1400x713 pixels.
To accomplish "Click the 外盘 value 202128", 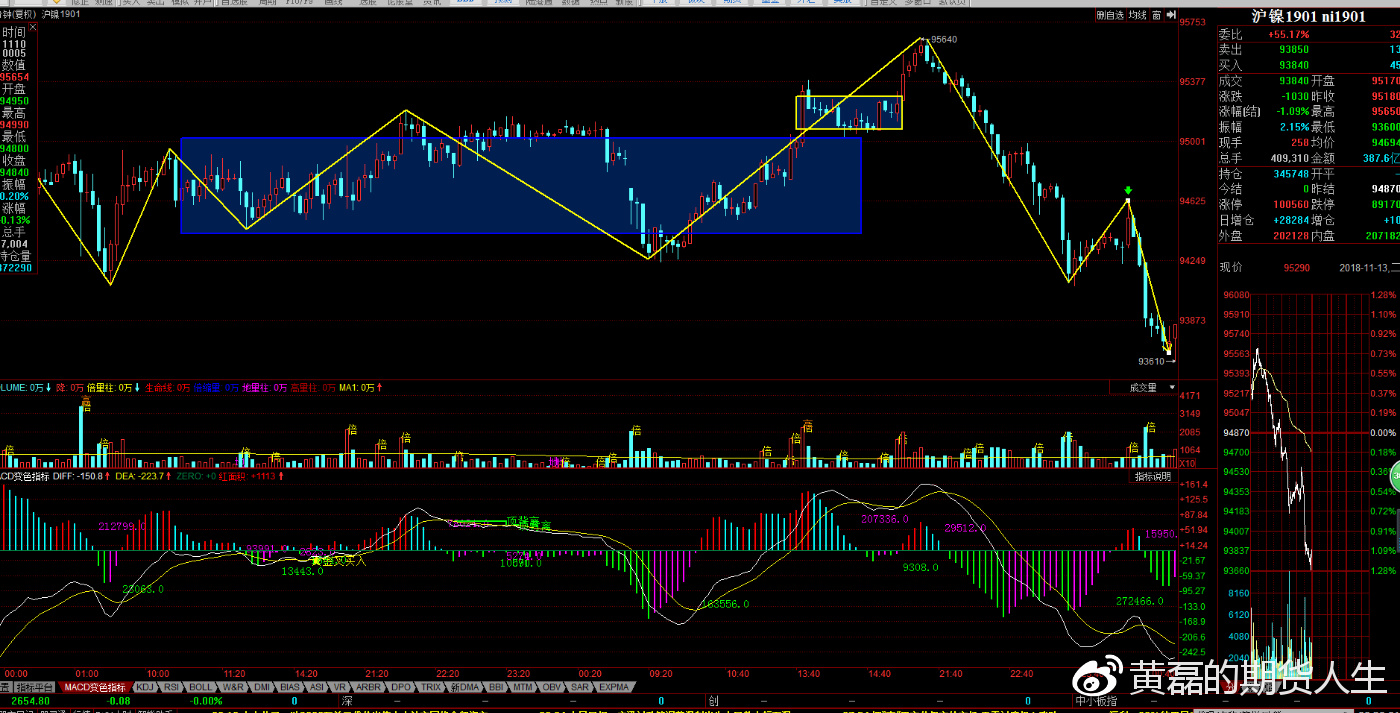I will (x=1291, y=235).
